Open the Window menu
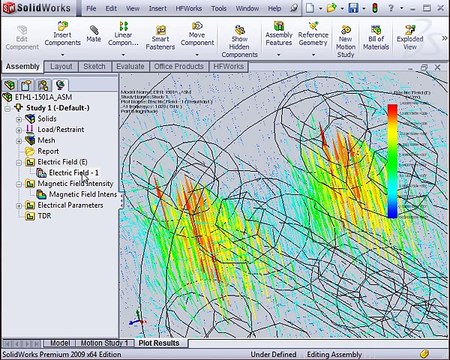Image resolution: width=450 pixels, height=360 pixels. pyautogui.click(x=247, y=8)
